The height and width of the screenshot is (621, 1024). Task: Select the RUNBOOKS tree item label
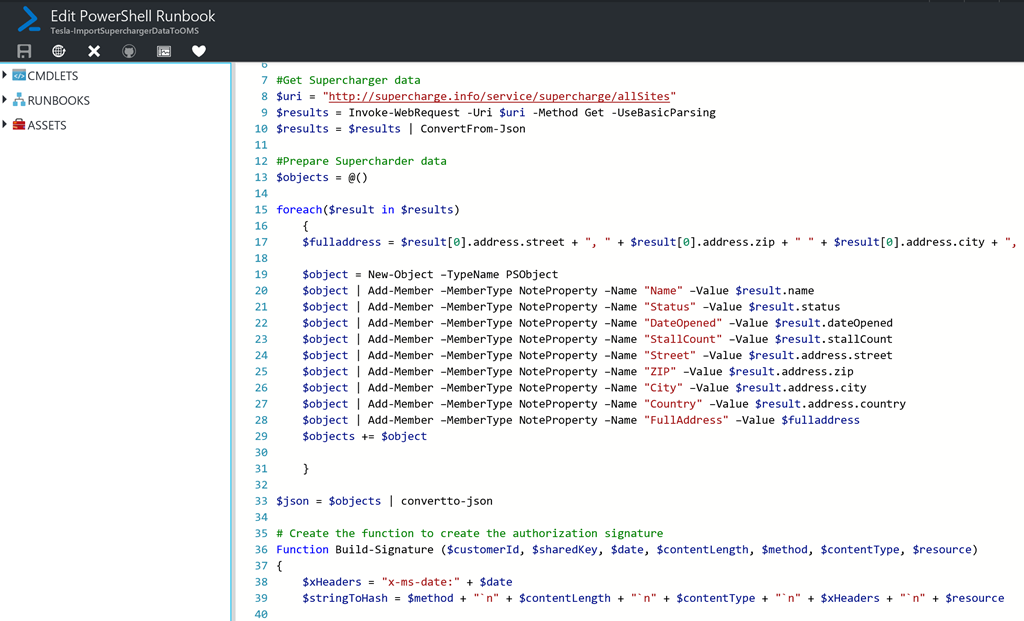(x=59, y=101)
